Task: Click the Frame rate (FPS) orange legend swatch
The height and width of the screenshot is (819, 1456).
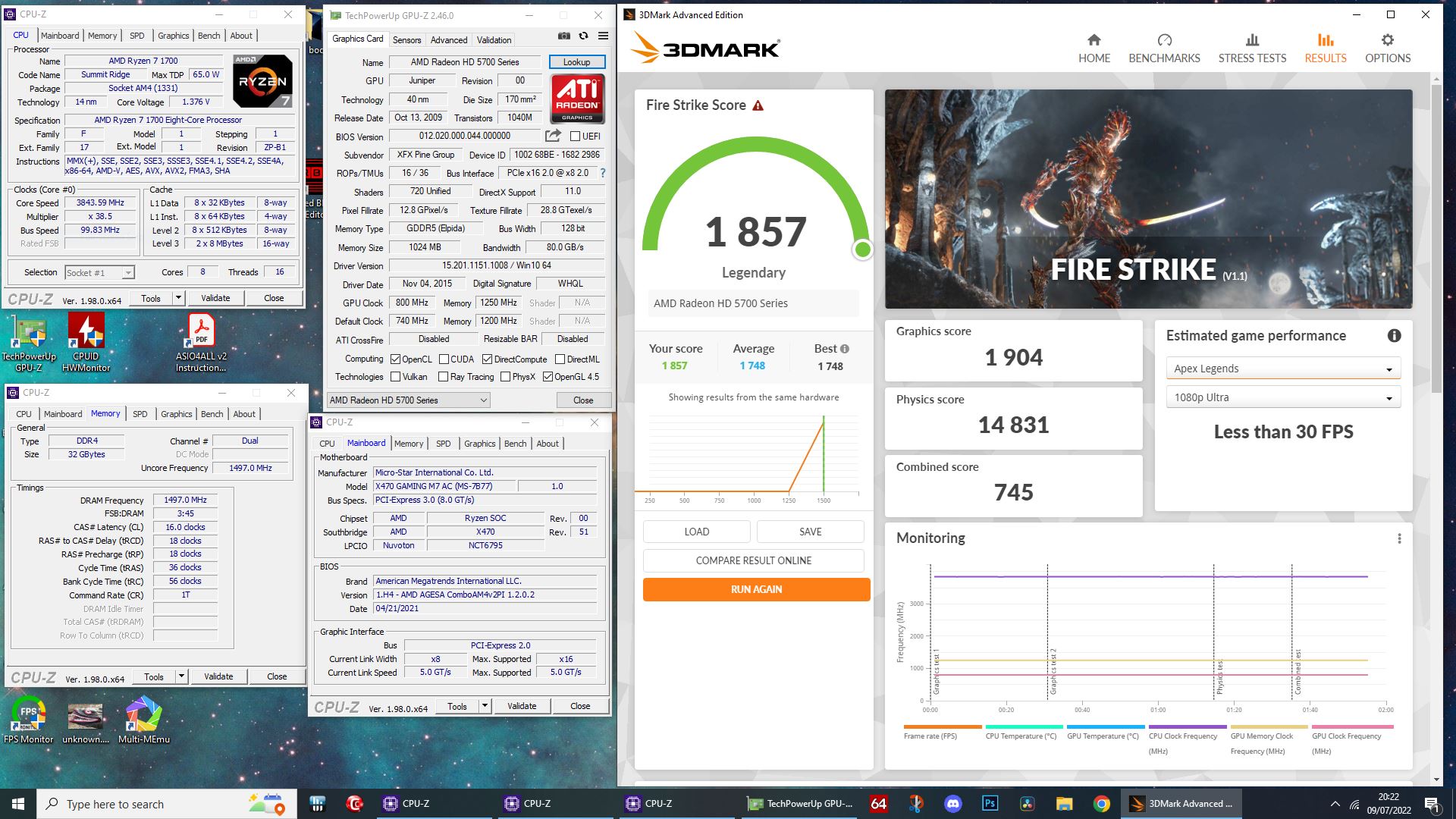Action: click(x=943, y=726)
